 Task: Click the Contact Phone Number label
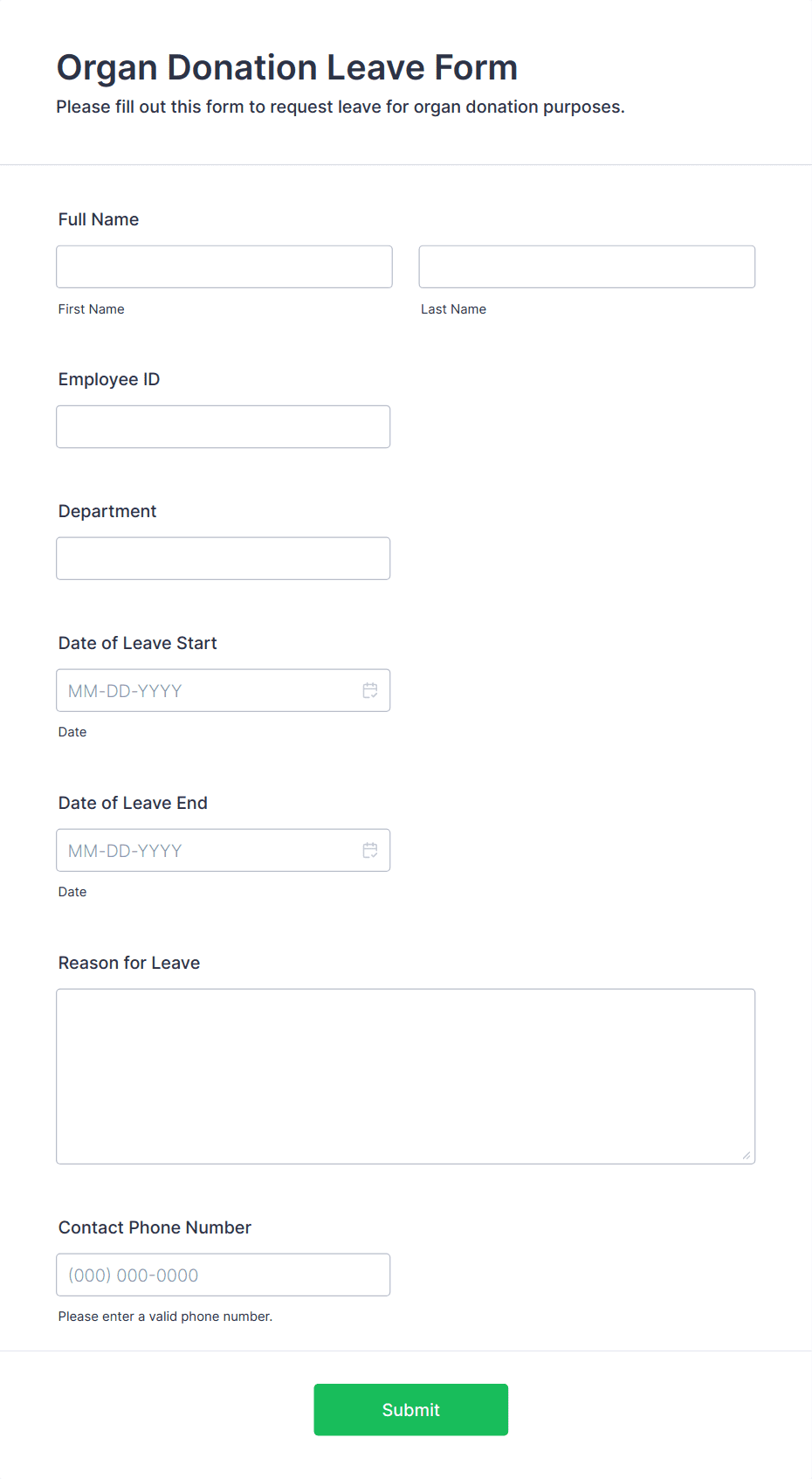[x=155, y=1227]
